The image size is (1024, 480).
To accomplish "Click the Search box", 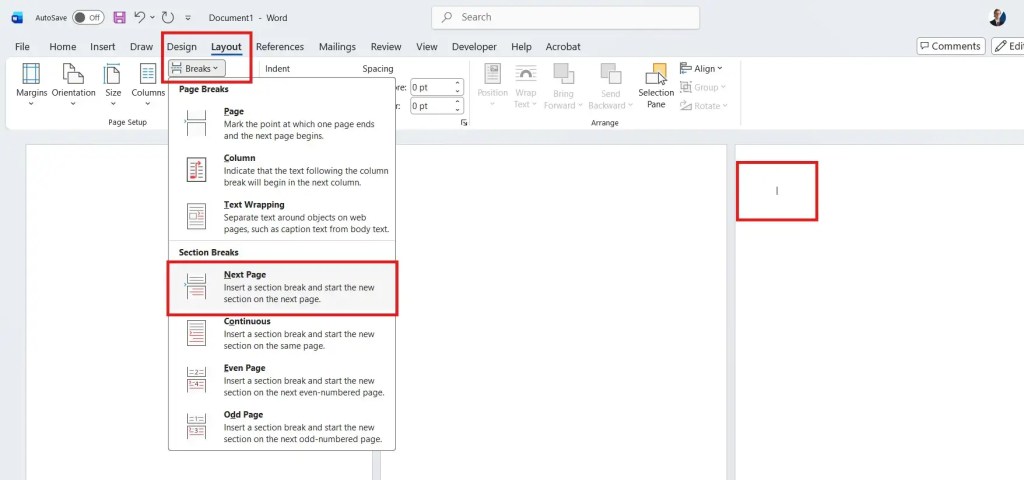I will coord(566,18).
